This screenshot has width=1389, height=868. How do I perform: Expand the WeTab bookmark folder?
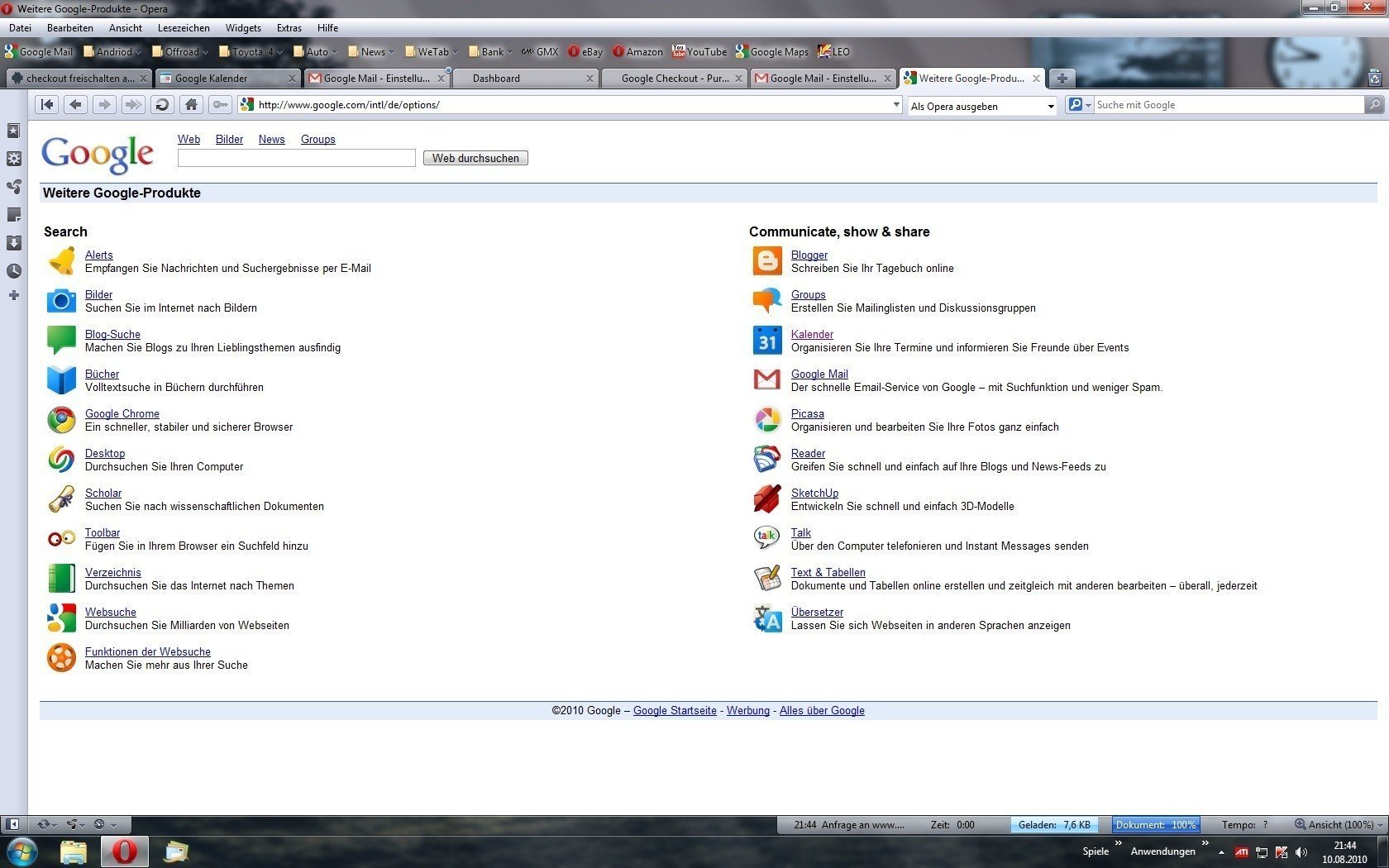pyautogui.click(x=432, y=51)
